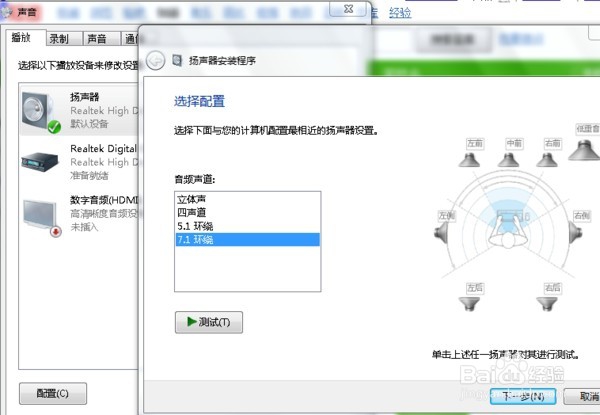Image resolution: width=600 pixels, height=415 pixels.
Task: Switch to the 声音 tab
Action: 101,39
